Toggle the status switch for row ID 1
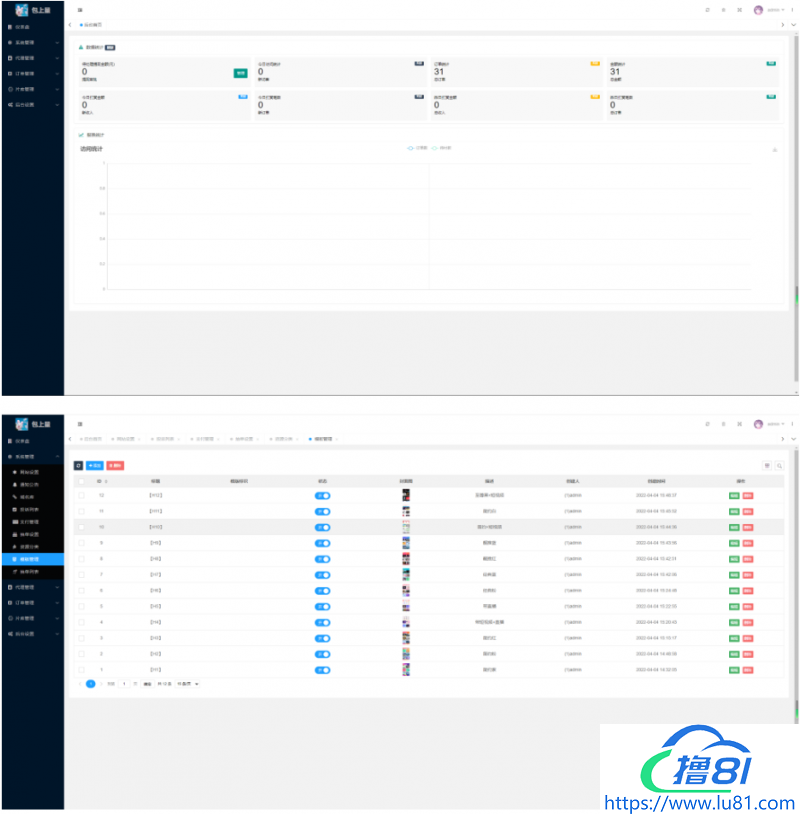The height and width of the screenshot is (814, 800). tap(323, 669)
